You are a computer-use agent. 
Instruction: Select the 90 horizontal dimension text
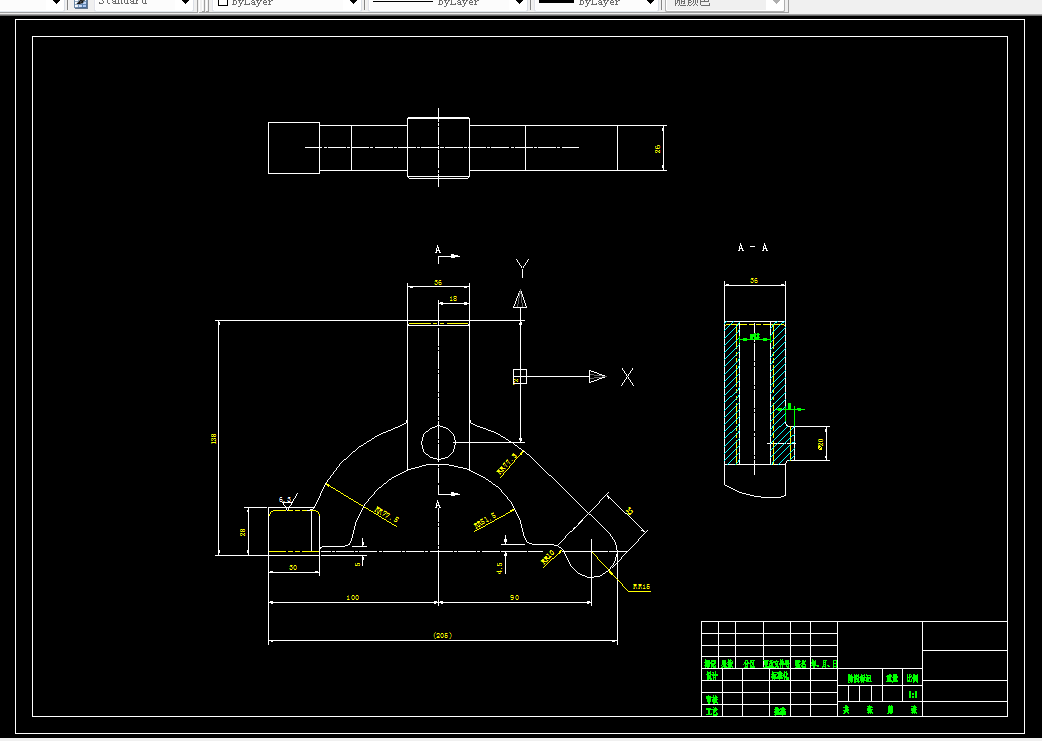[x=514, y=597]
